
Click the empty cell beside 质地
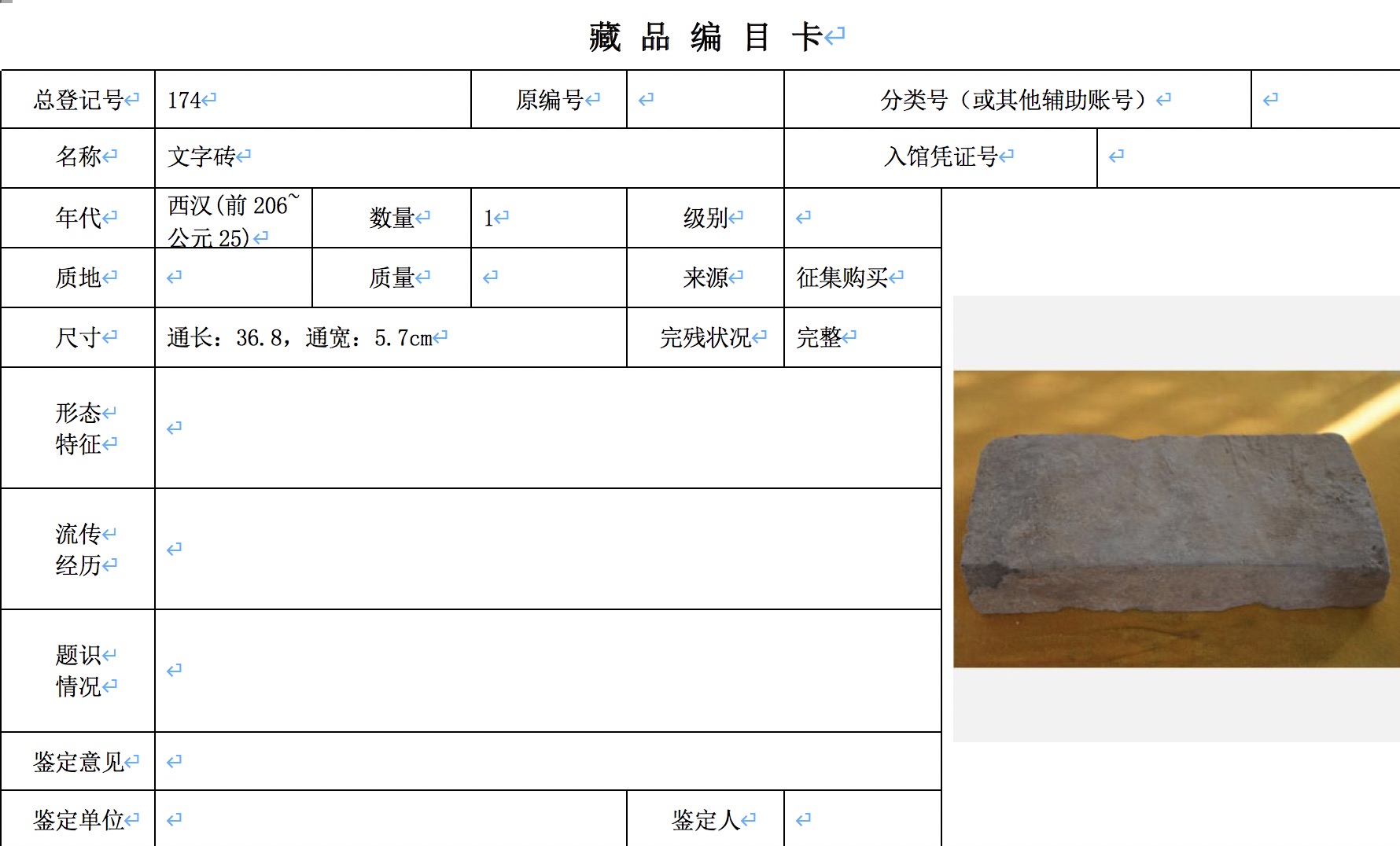(x=234, y=278)
